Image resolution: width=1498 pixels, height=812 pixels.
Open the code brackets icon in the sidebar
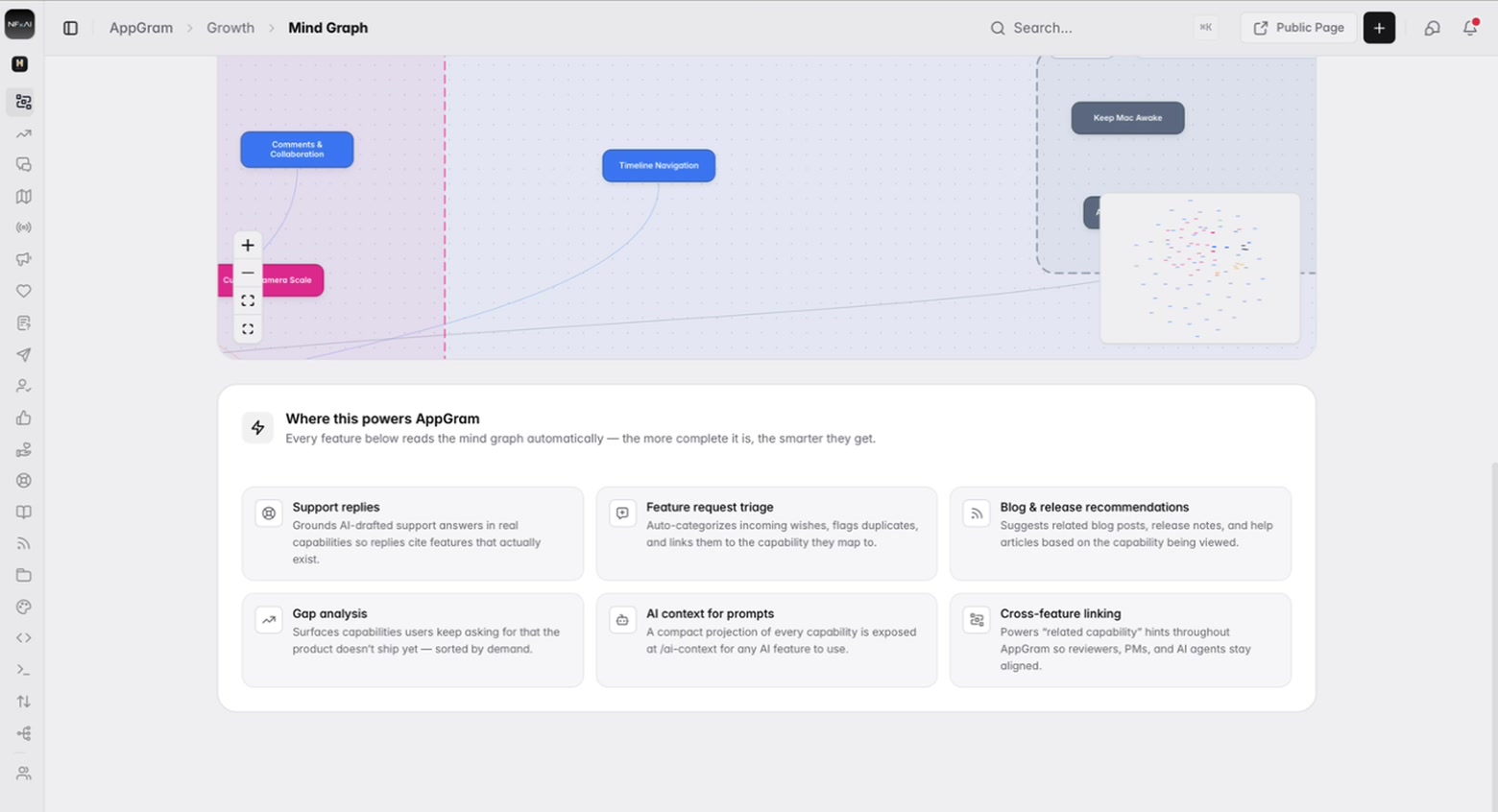click(x=23, y=637)
